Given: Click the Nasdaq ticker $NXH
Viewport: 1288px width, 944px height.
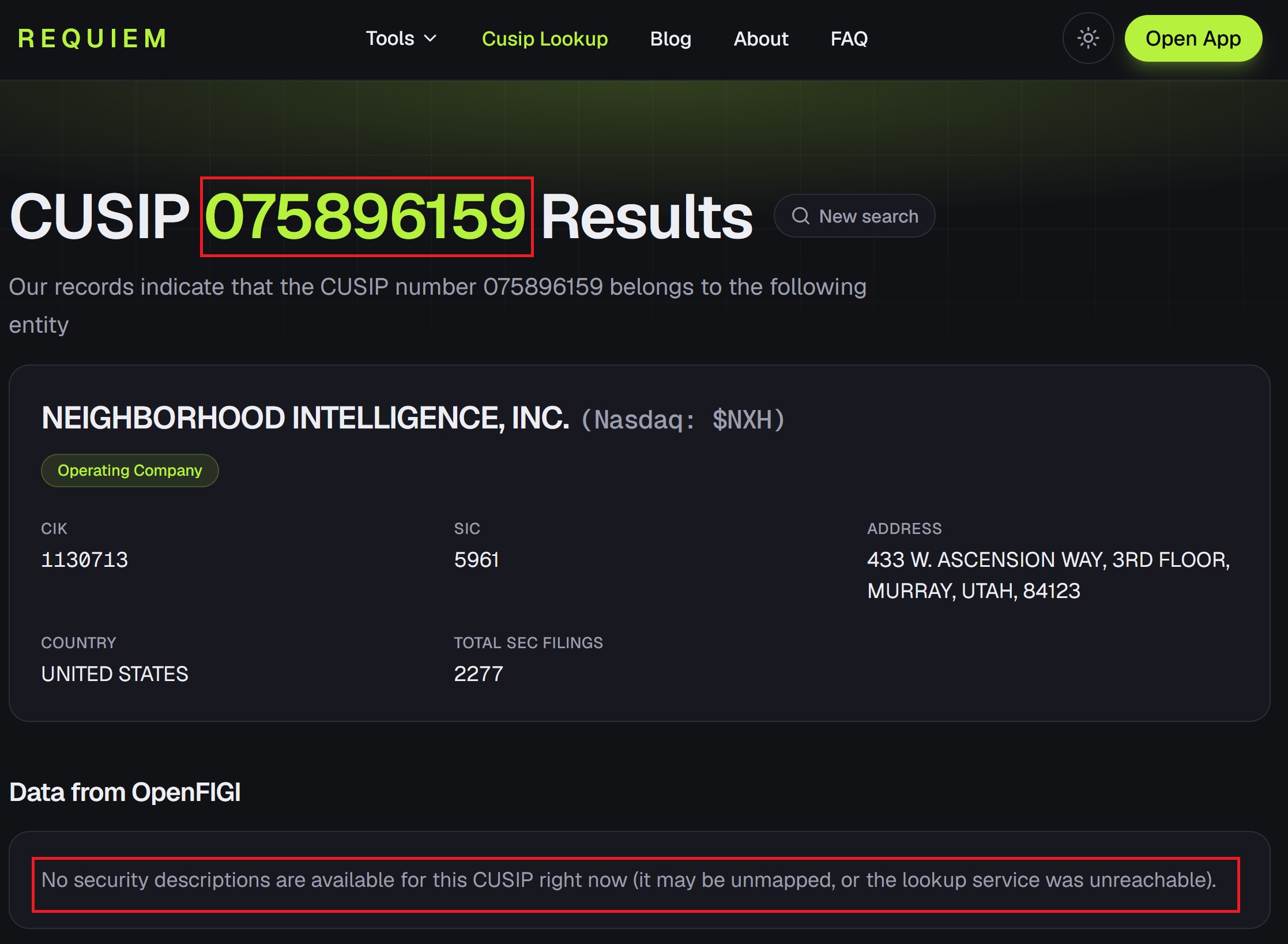Looking at the screenshot, I should coord(683,420).
